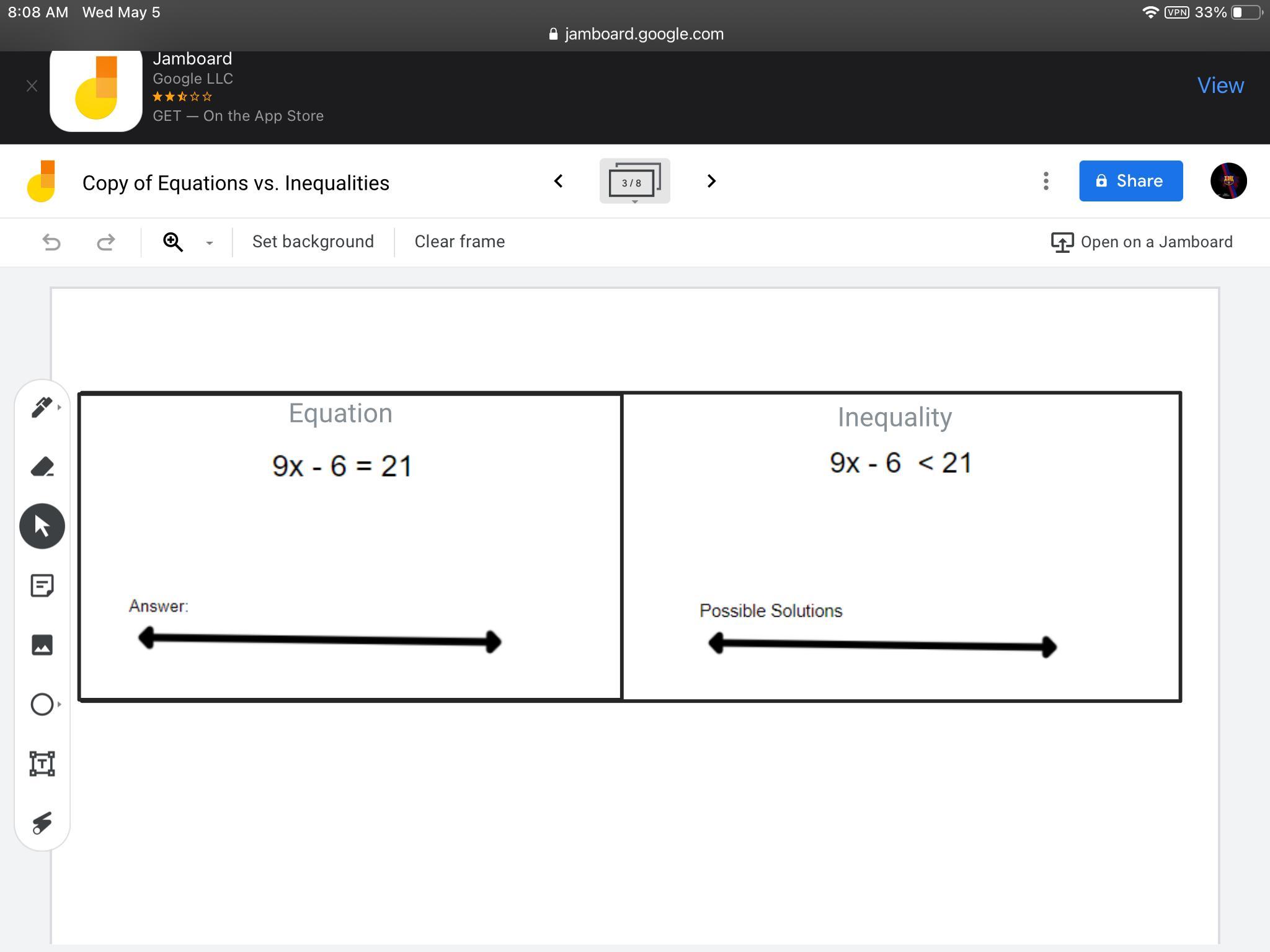Expand the frame bar at 3/8
1270x952 pixels.
[x=634, y=181]
